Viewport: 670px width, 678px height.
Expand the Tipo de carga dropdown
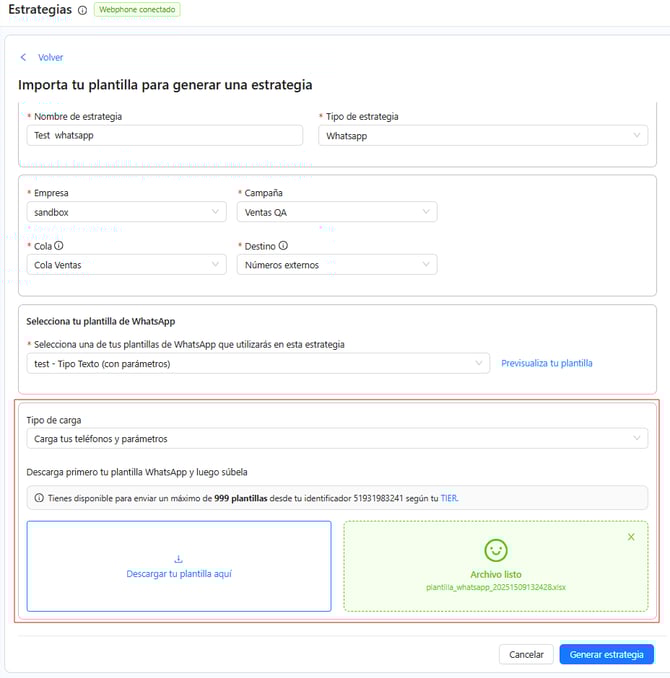(336, 439)
